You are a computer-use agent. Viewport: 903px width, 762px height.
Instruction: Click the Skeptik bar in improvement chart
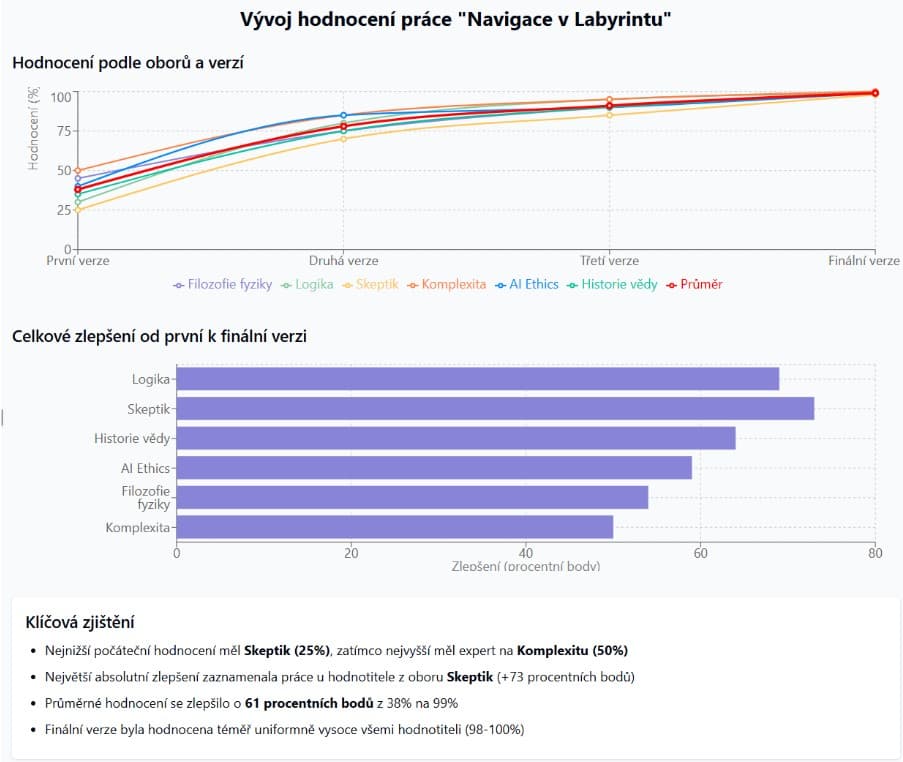(x=495, y=409)
